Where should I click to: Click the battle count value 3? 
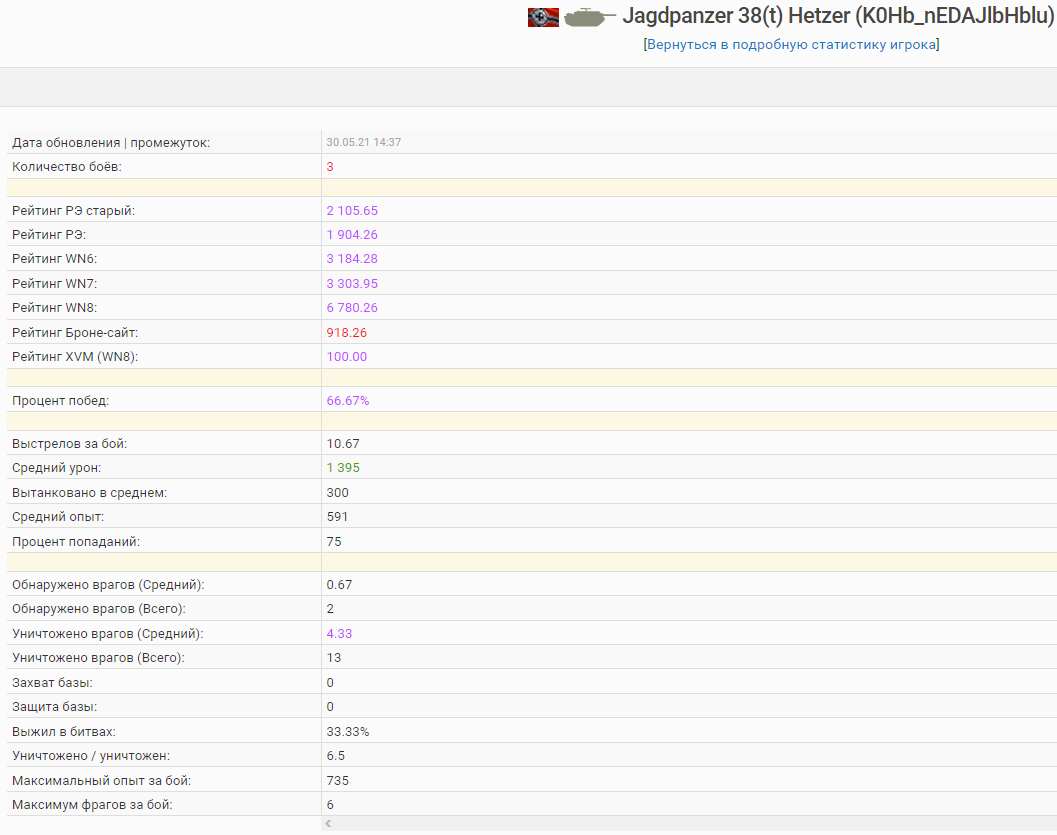pos(330,166)
